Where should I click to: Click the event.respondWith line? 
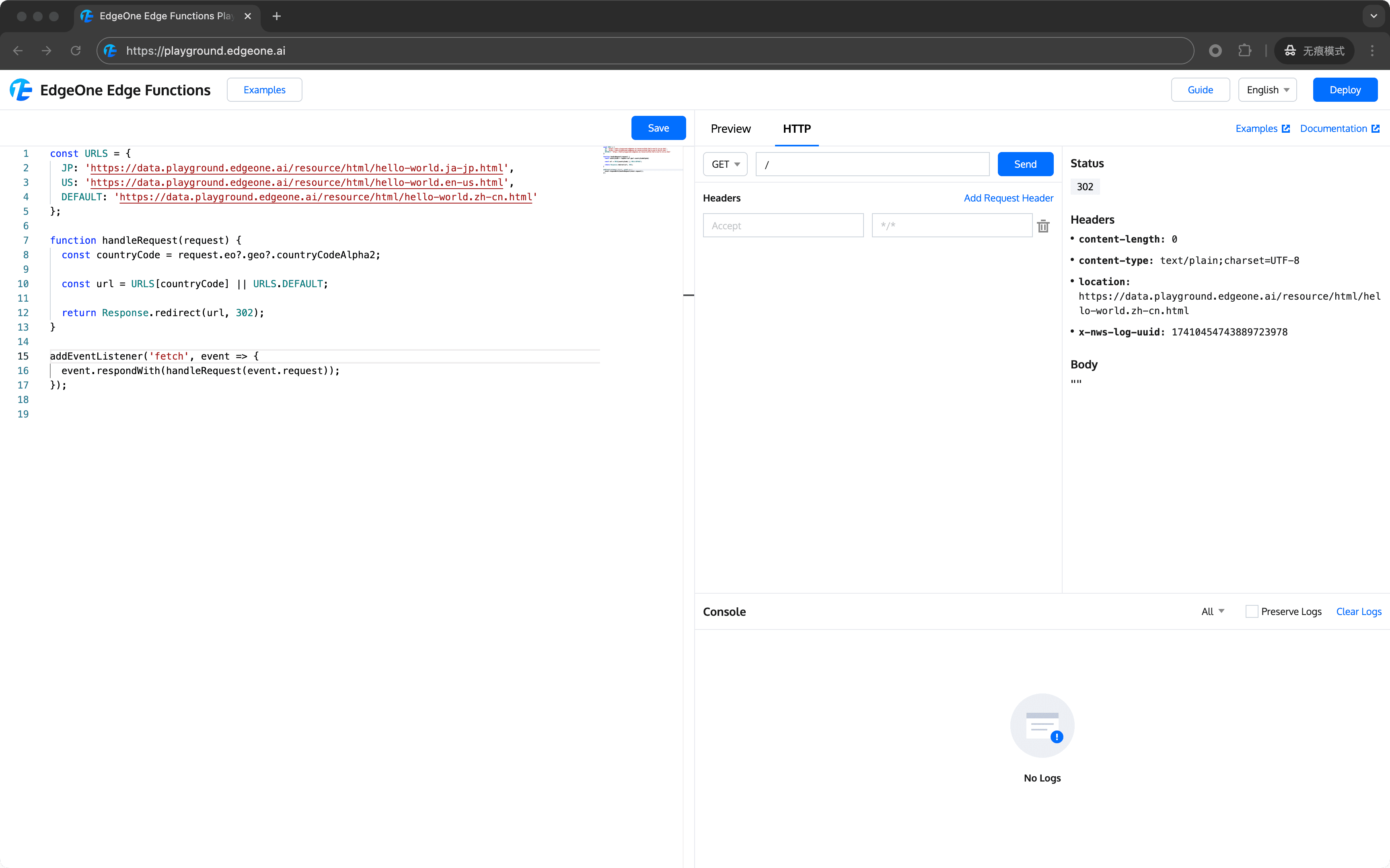point(200,371)
